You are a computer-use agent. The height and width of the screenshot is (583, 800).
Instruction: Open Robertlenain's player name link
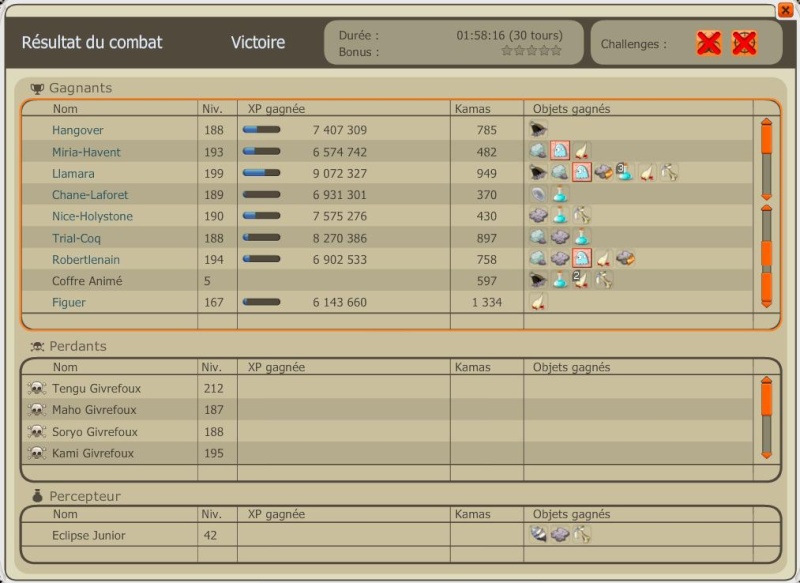coord(86,260)
